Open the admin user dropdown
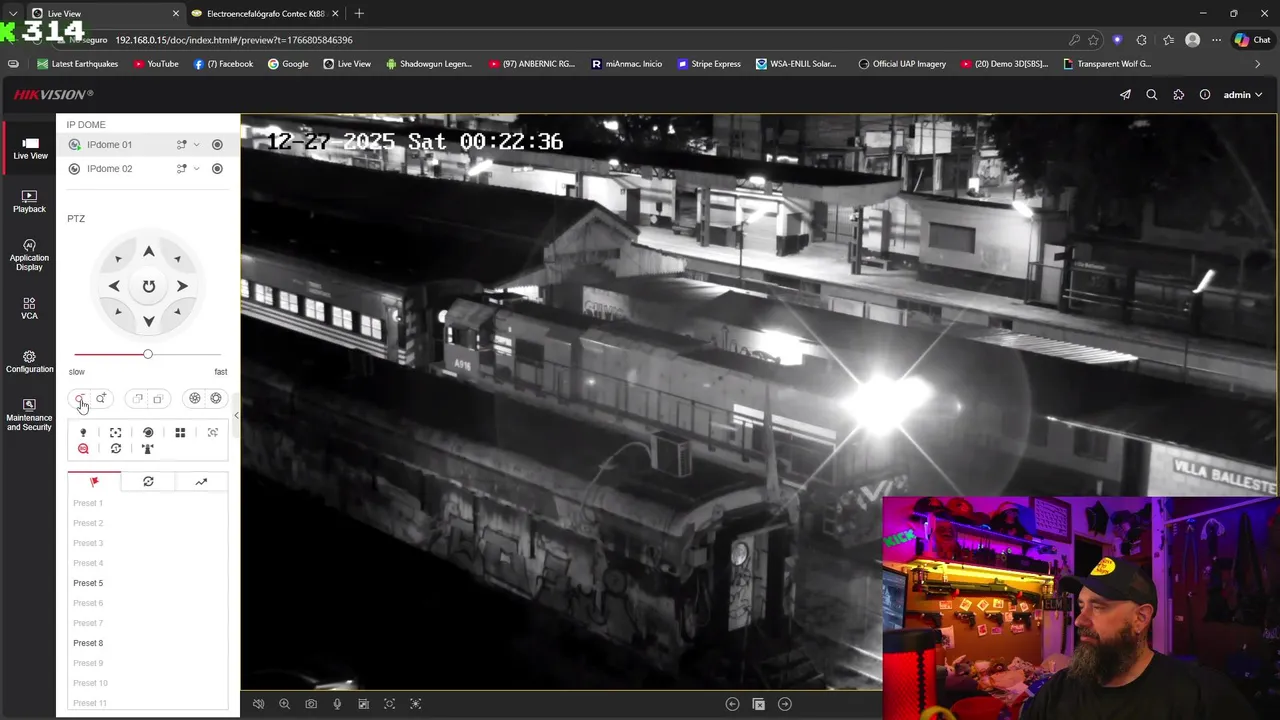This screenshot has height=720, width=1280. pyautogui.click(x=1243, y=95)
